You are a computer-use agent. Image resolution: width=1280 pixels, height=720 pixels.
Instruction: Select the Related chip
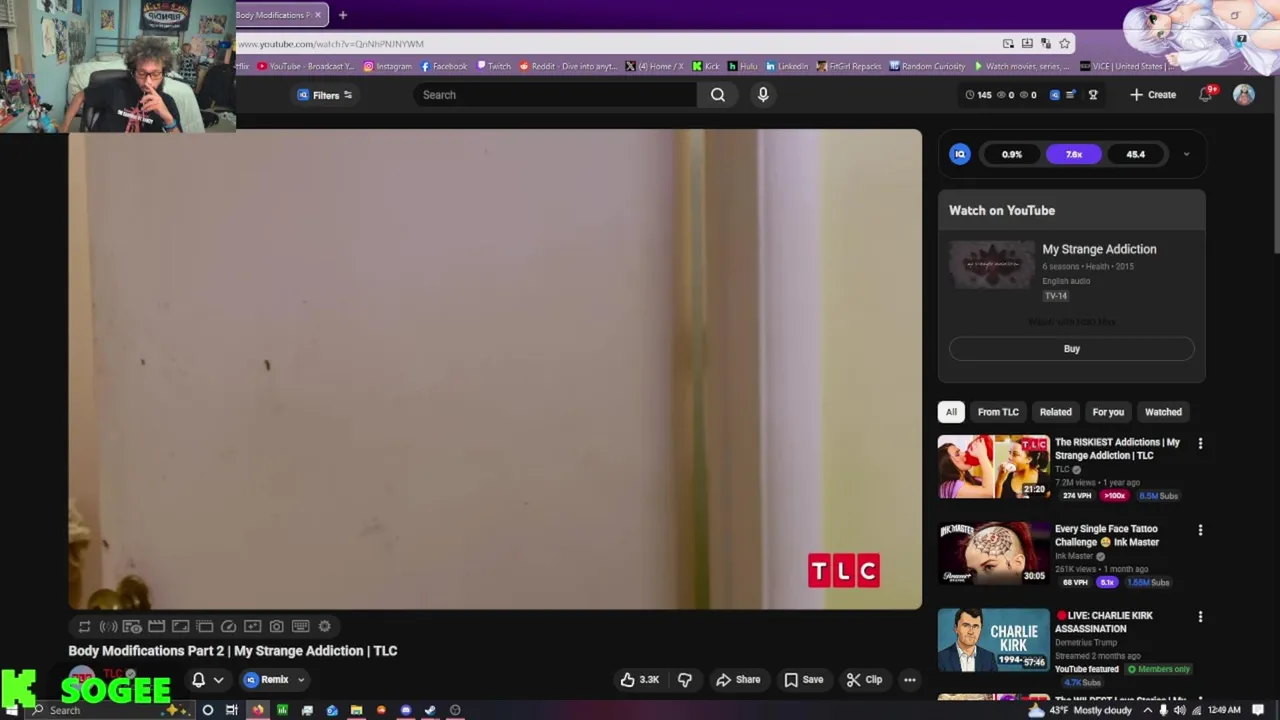1055,412
